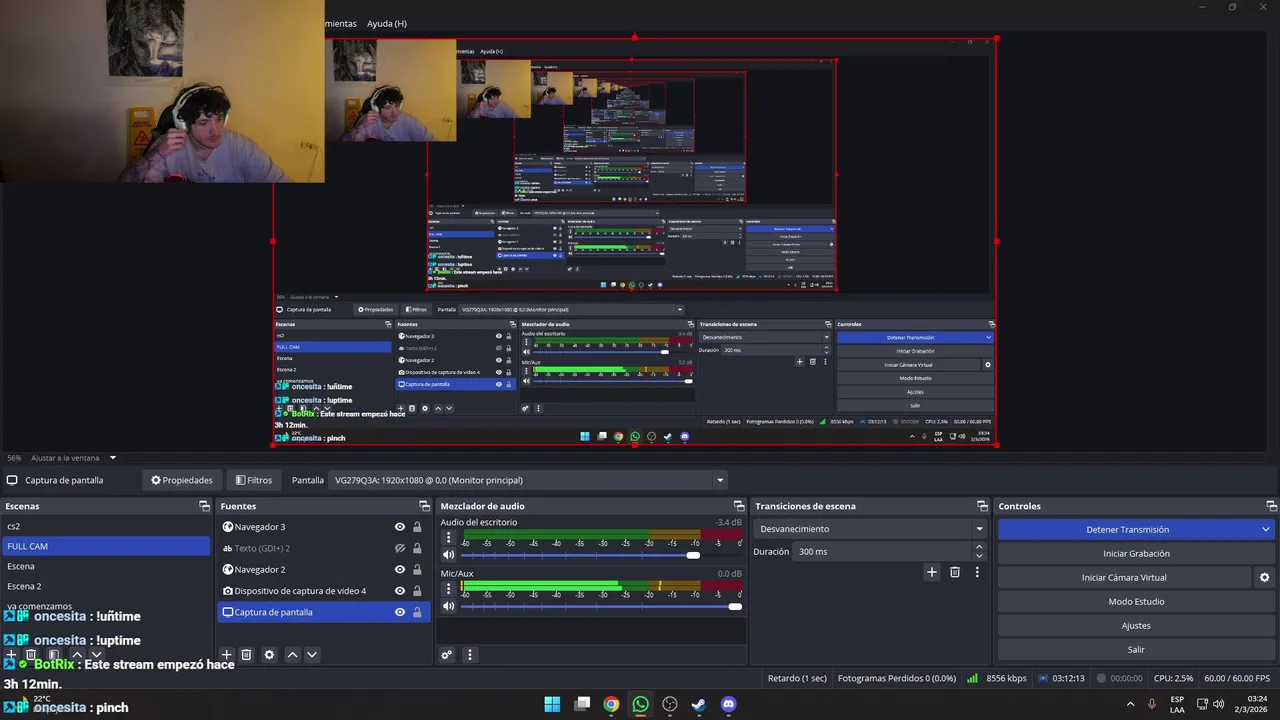Hide Dispositivo de captura de video 4 source
1280x720 pixels.
pyautogui.click(x=400, y=591)
